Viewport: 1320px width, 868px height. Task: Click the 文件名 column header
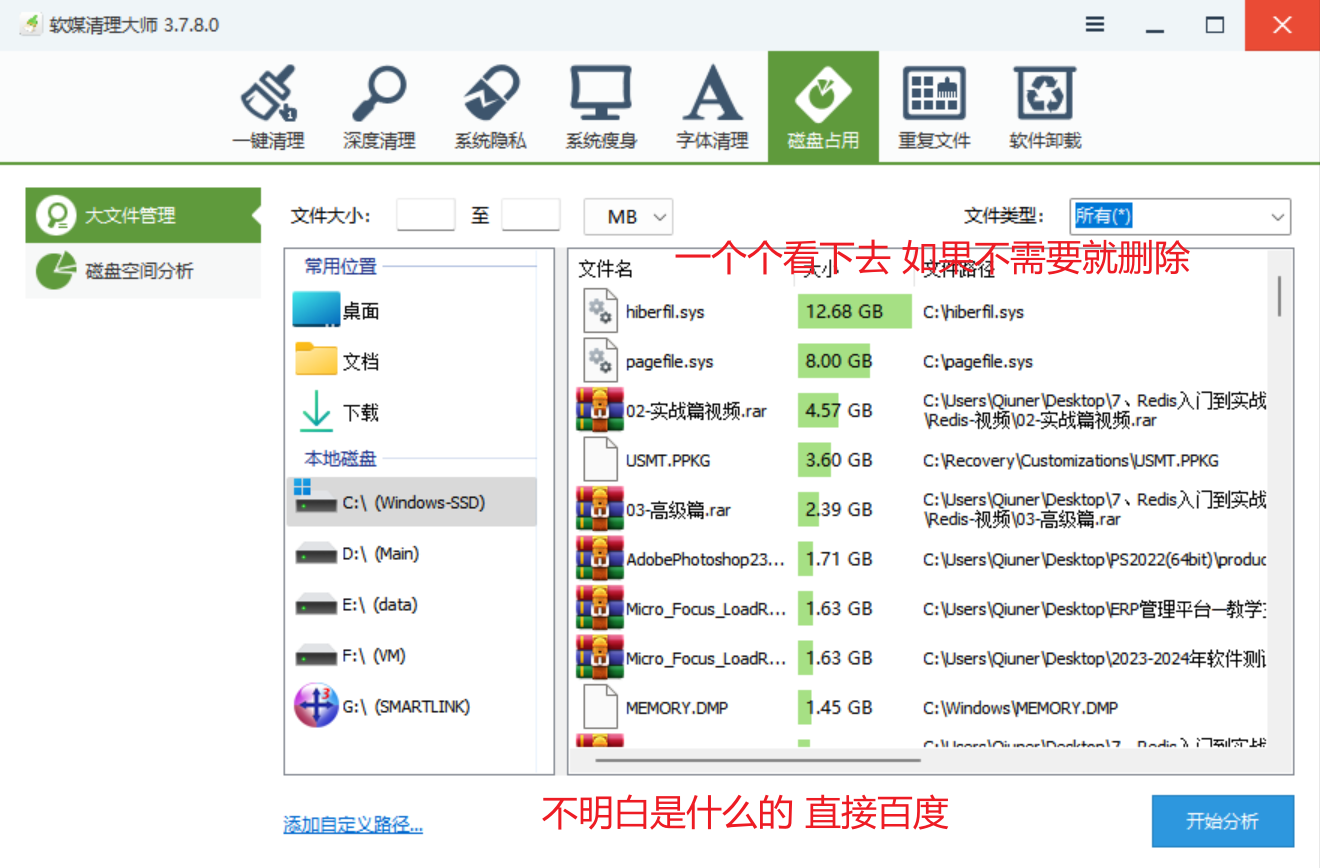606,269
